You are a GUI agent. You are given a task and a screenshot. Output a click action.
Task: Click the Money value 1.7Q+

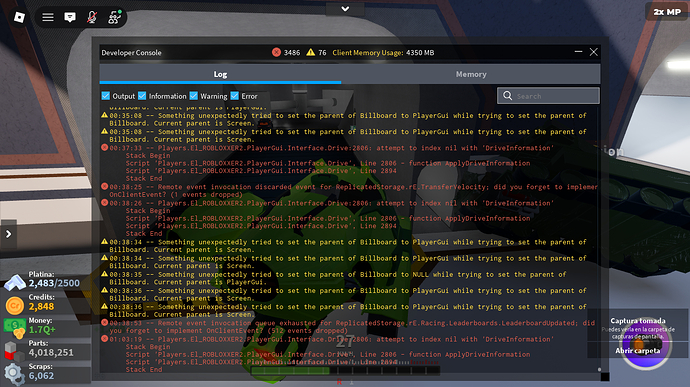tap(42, 329)
